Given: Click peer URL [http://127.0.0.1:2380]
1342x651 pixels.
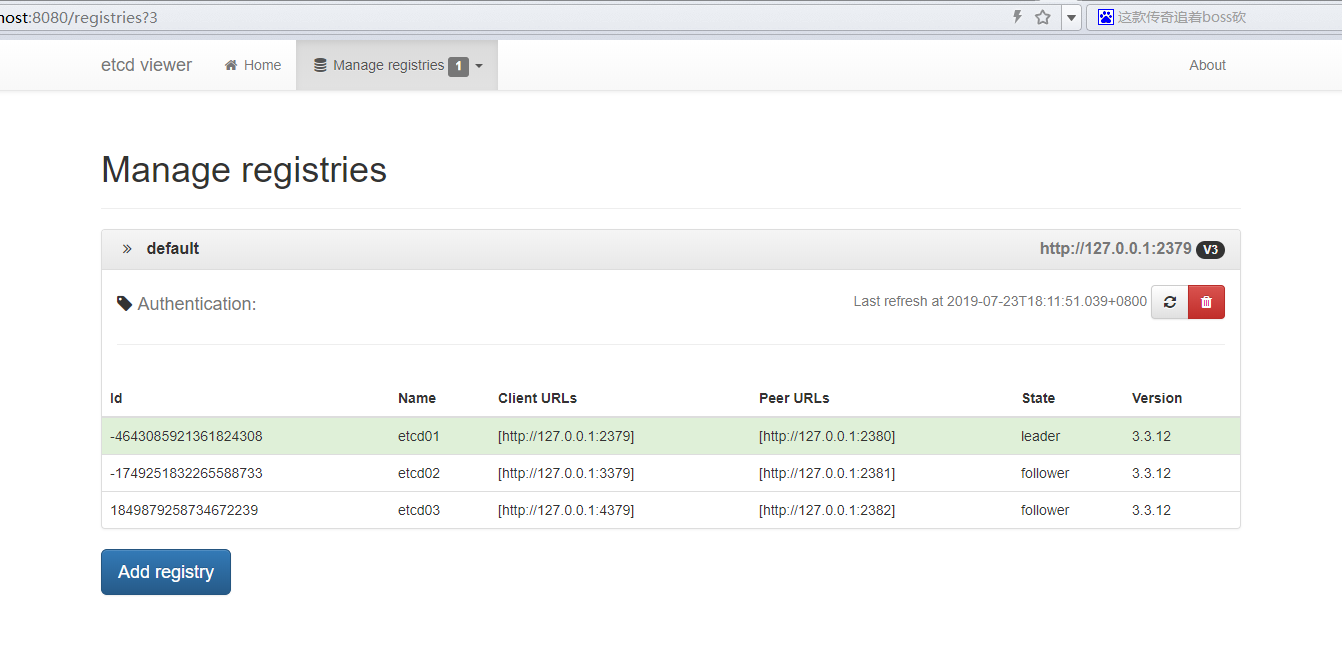Looking at the screenshot, I should coord(827,436).
